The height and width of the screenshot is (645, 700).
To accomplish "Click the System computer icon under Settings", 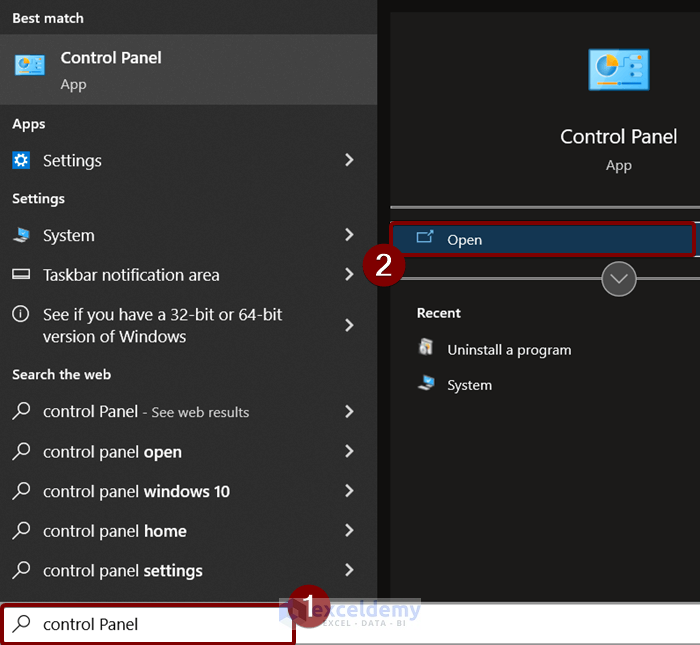I will coord(21,235).
